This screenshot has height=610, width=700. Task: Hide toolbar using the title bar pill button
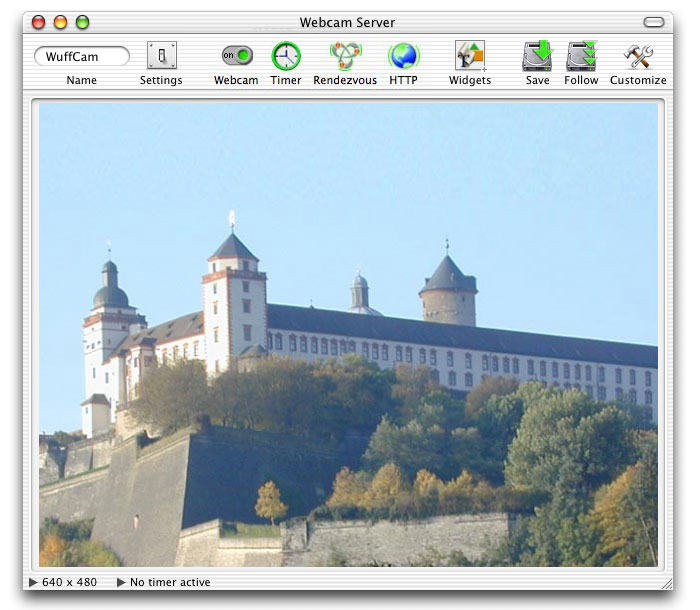pos(654,22)
